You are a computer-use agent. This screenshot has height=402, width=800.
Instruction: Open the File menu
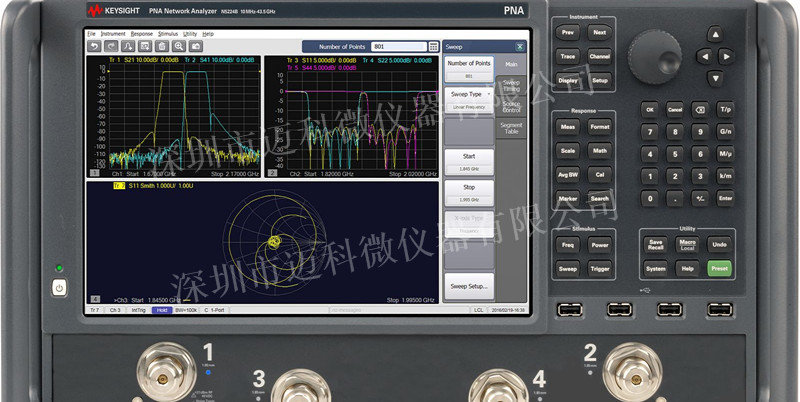tap(91, 34)
